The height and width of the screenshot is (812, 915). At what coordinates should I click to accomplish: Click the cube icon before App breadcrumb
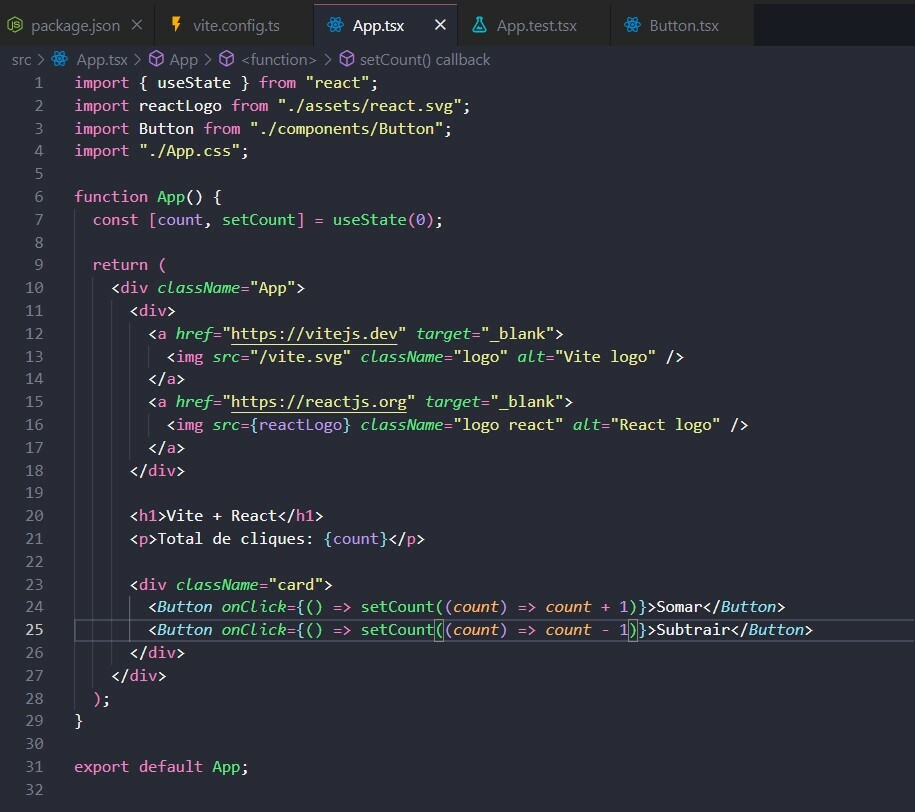click(x=156, y=59)
